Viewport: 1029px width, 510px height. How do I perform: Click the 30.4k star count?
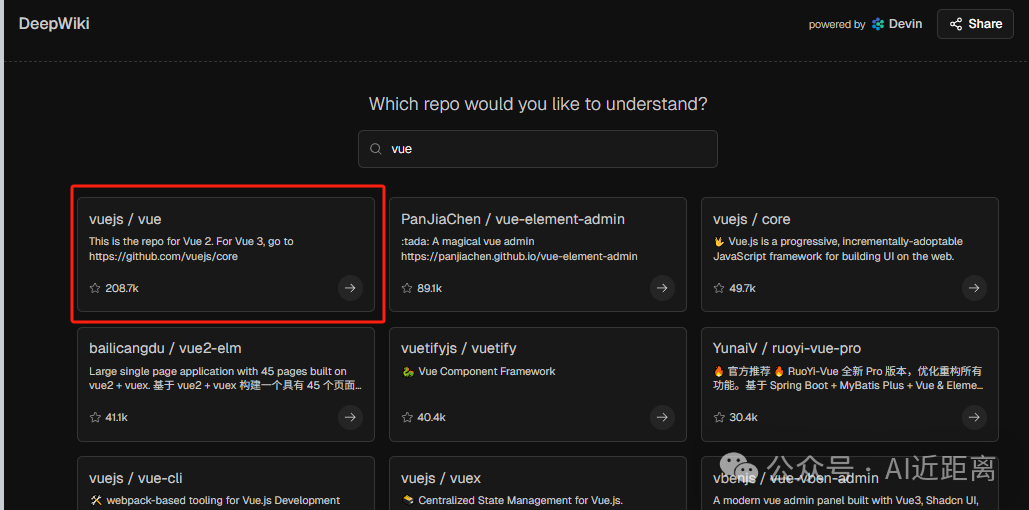coord(743,417)
